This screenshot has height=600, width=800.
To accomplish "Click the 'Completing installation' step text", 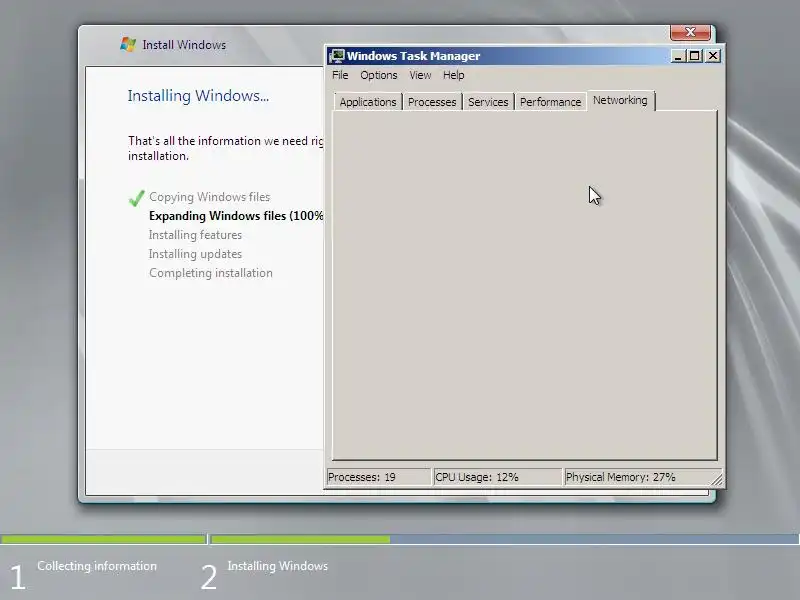I will 211,273.
